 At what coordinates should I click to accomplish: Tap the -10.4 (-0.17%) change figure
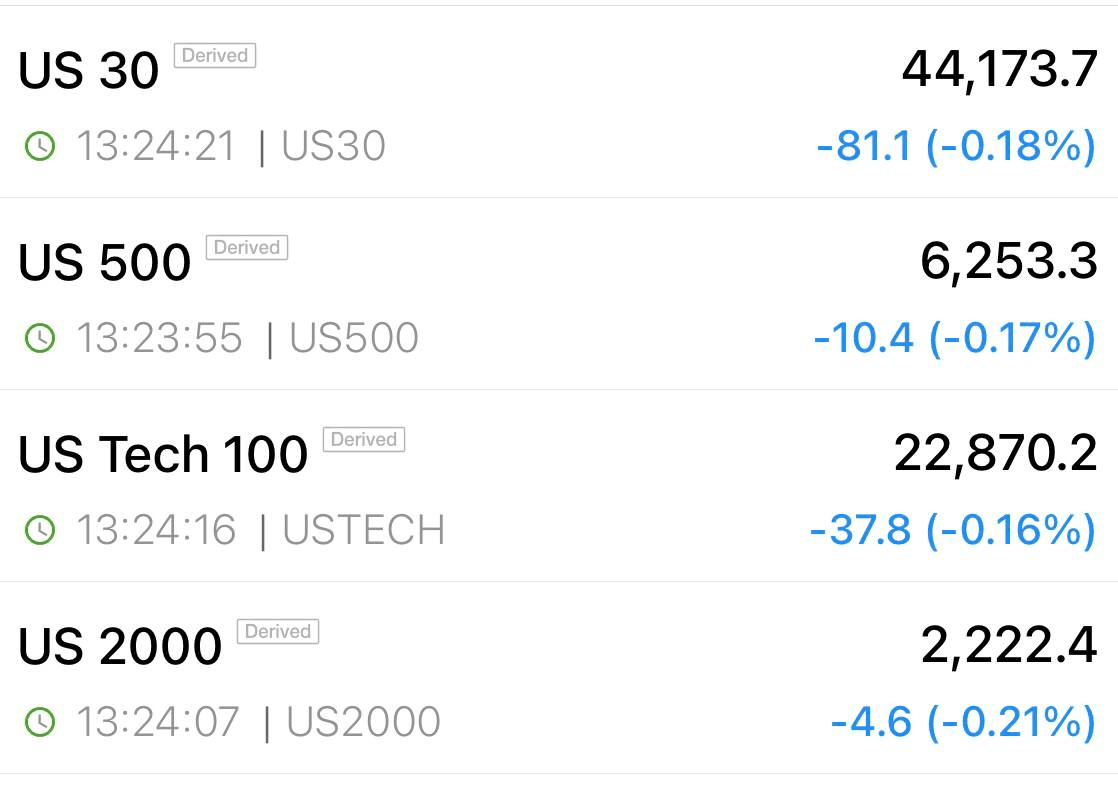955,338
